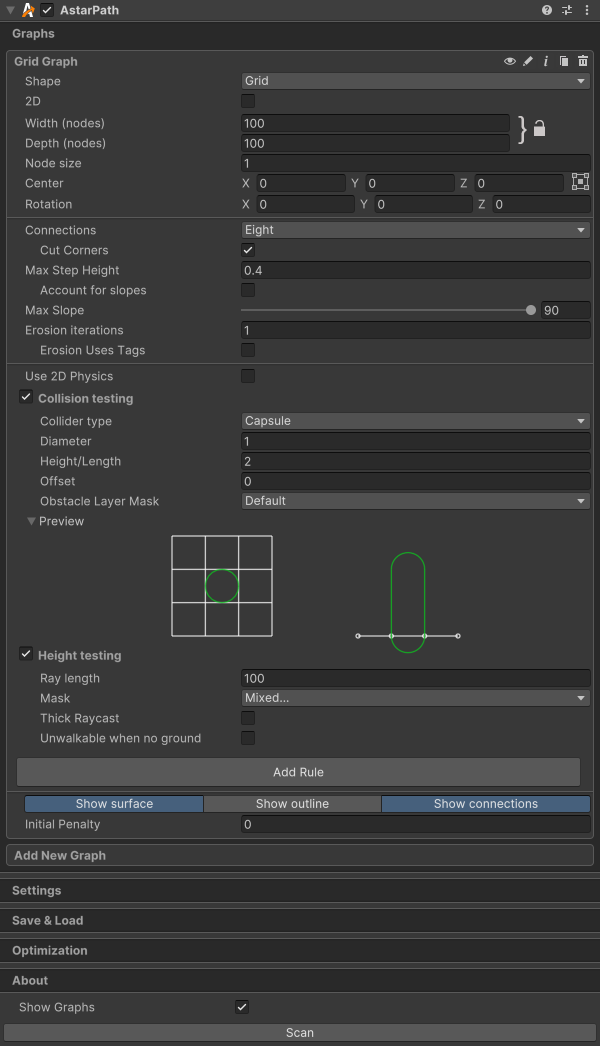Collapse the Preview foldout
The width and height of the screenshot is (600, 1046).
click(32, 521)
